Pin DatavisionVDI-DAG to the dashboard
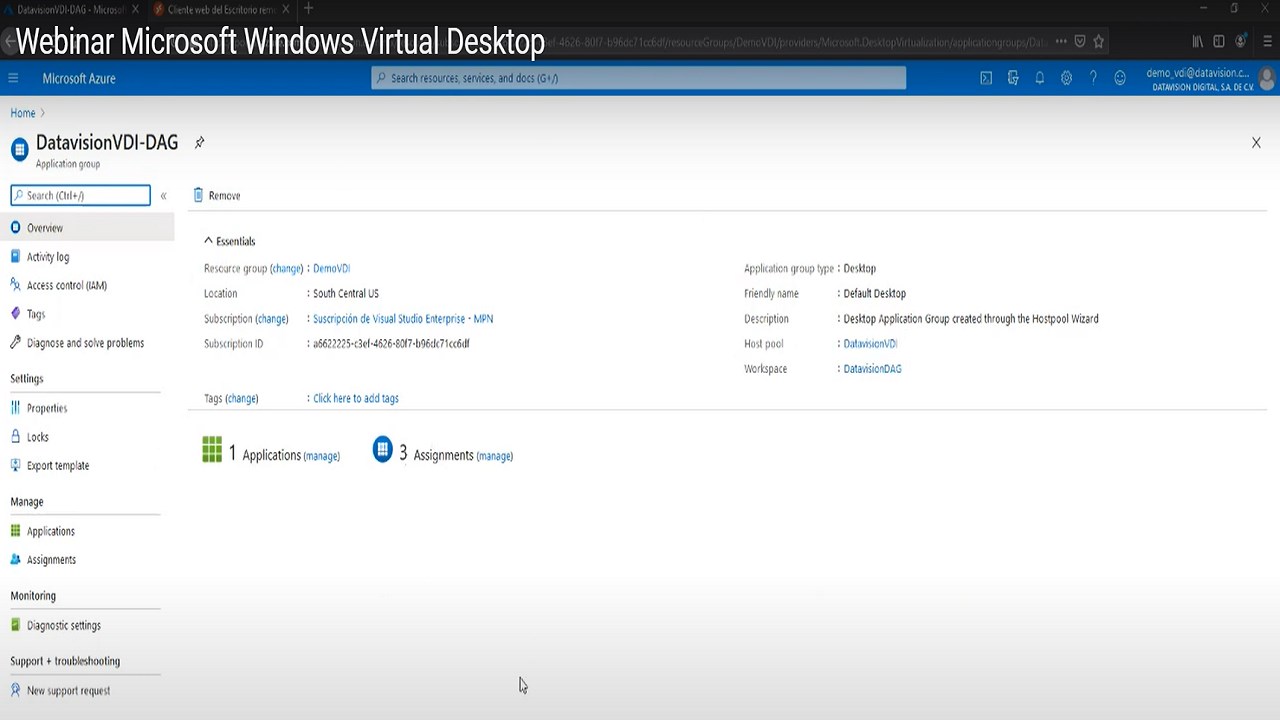The width and height of the screenshot is (1280, 720). [199, 143]
